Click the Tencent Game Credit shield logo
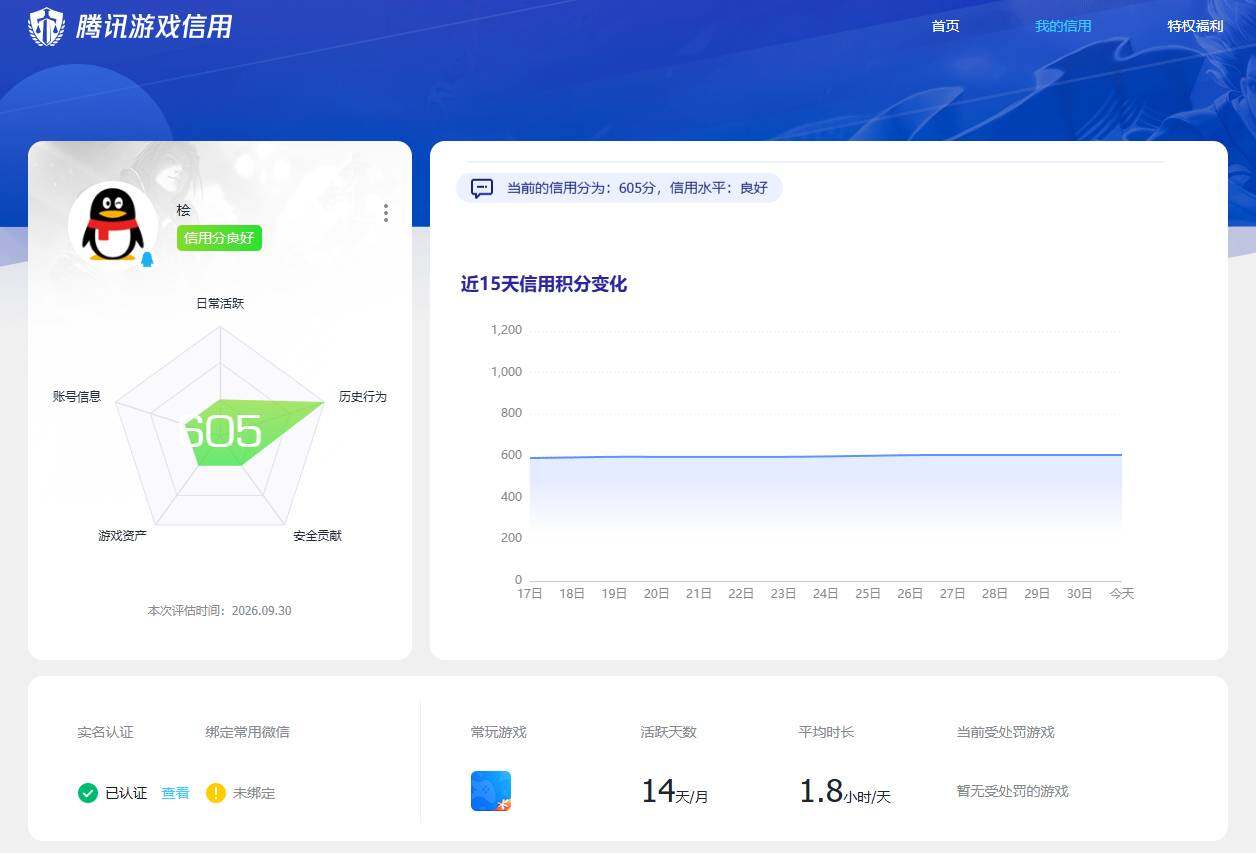 pyautogui.click(x=46, y=26)
